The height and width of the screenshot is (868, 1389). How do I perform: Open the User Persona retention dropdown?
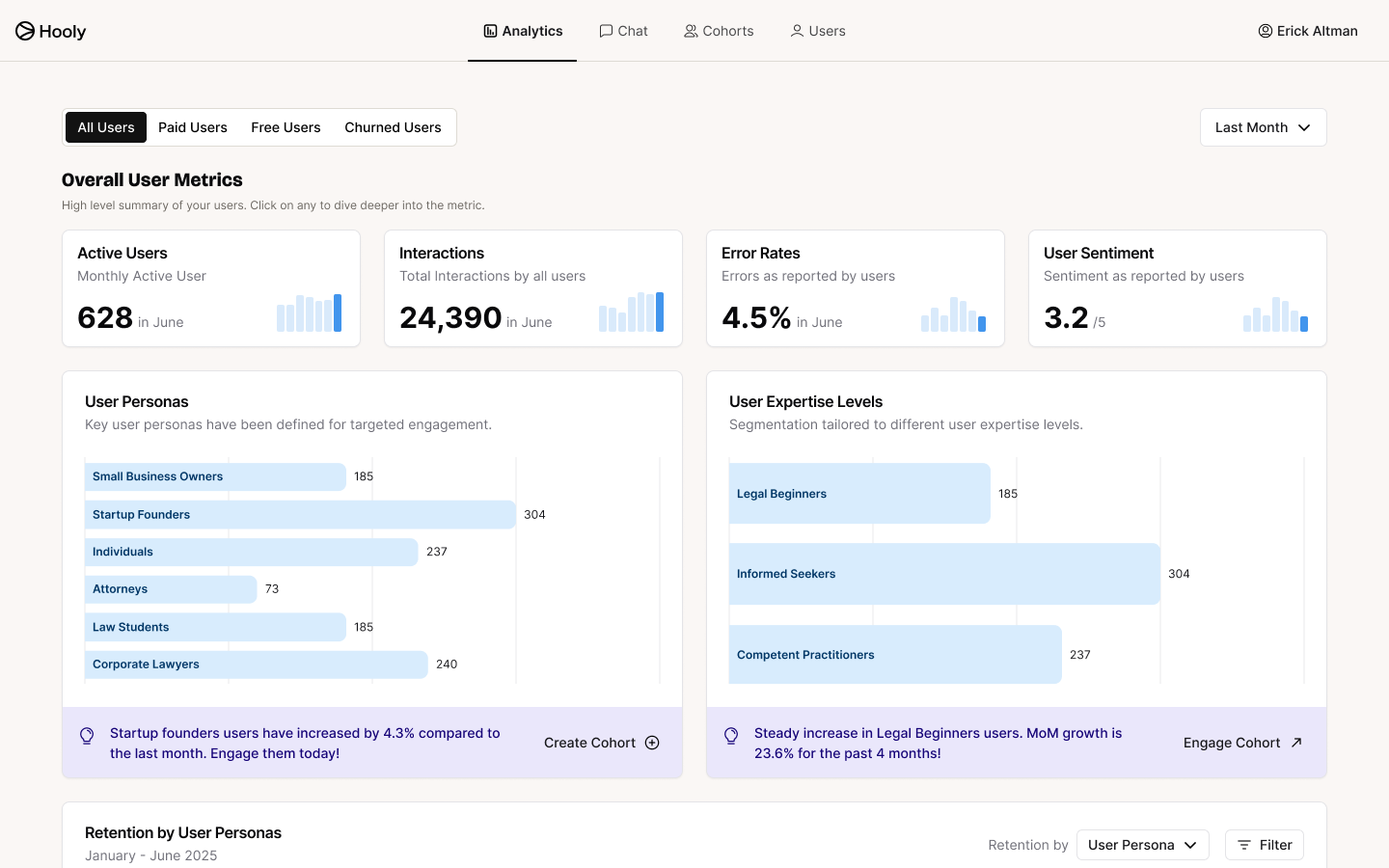(1142, 845)
